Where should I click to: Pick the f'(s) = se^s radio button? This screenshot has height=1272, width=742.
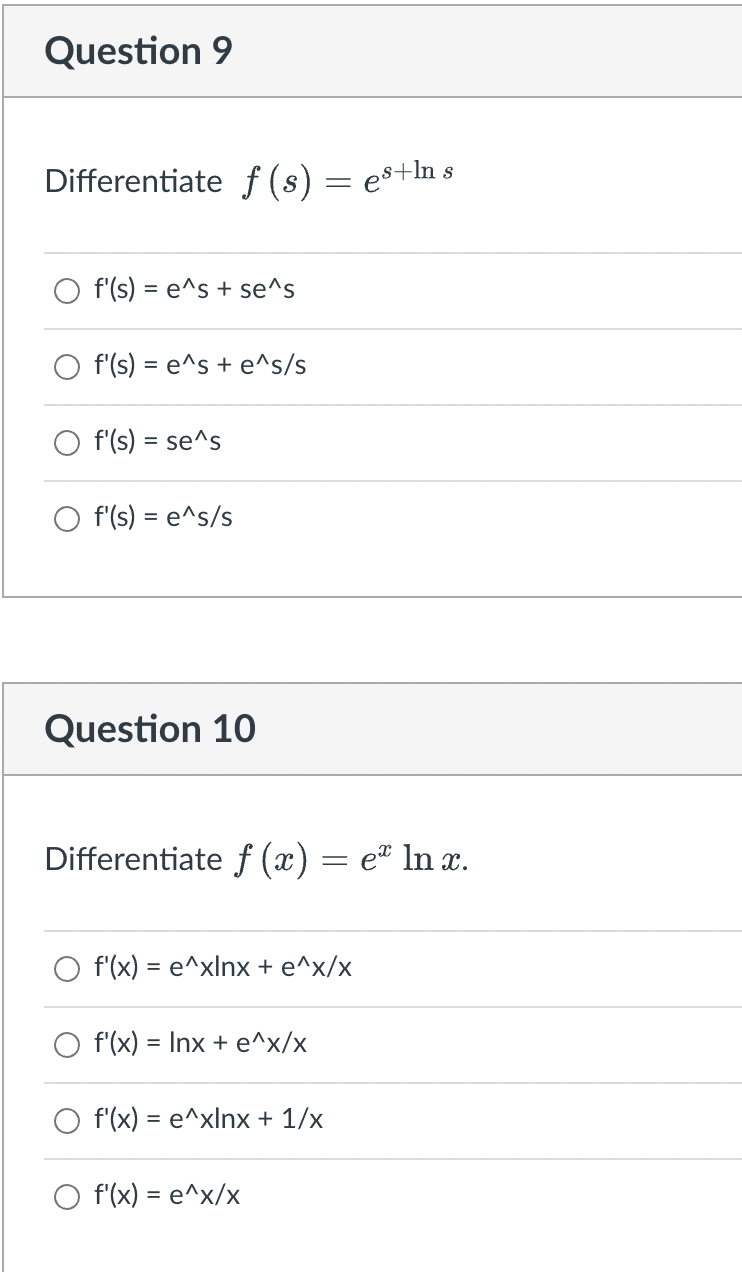tap(68, 443)
